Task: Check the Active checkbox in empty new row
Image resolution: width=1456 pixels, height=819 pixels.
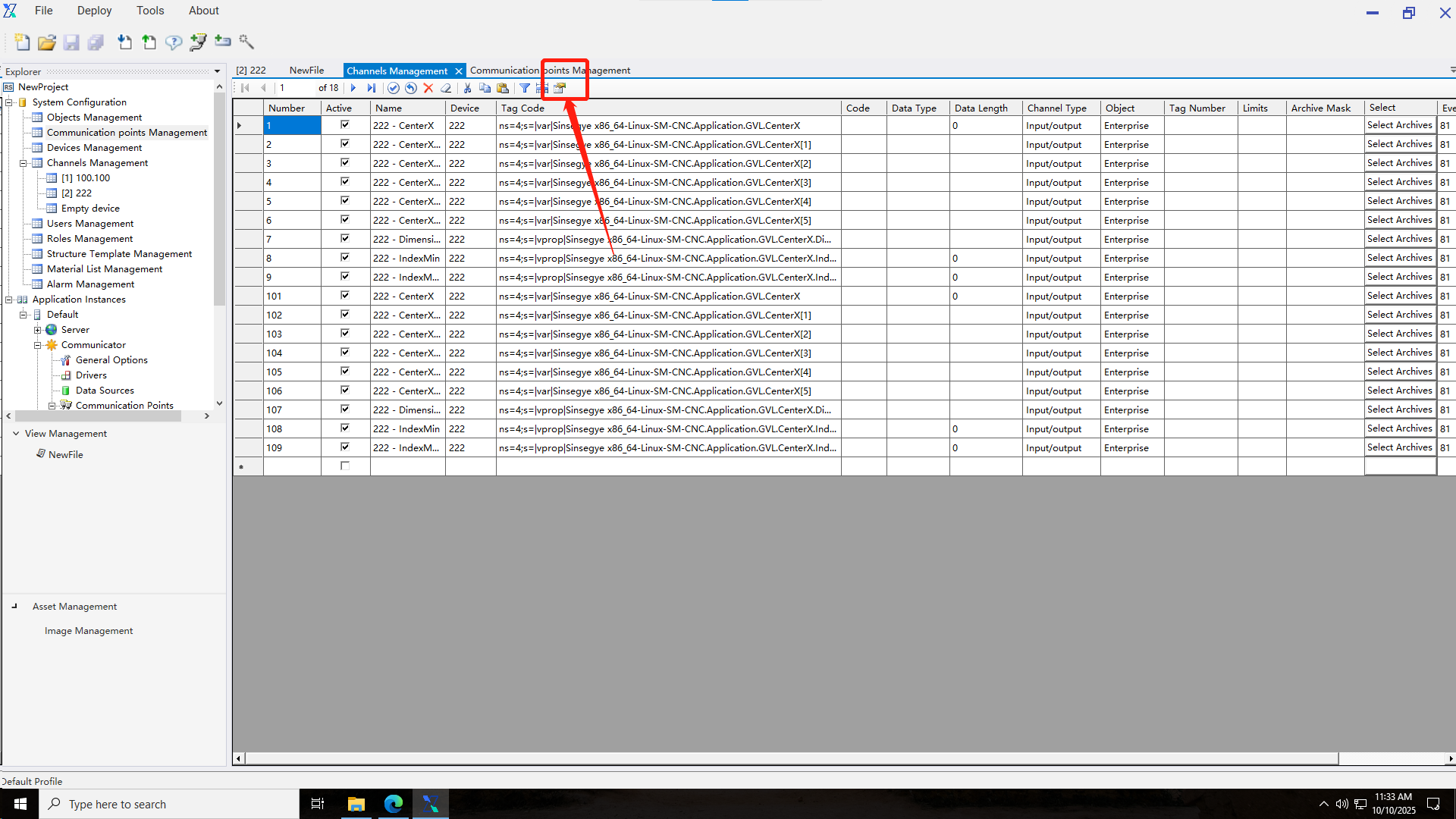Action: click(x=345, y=466)
